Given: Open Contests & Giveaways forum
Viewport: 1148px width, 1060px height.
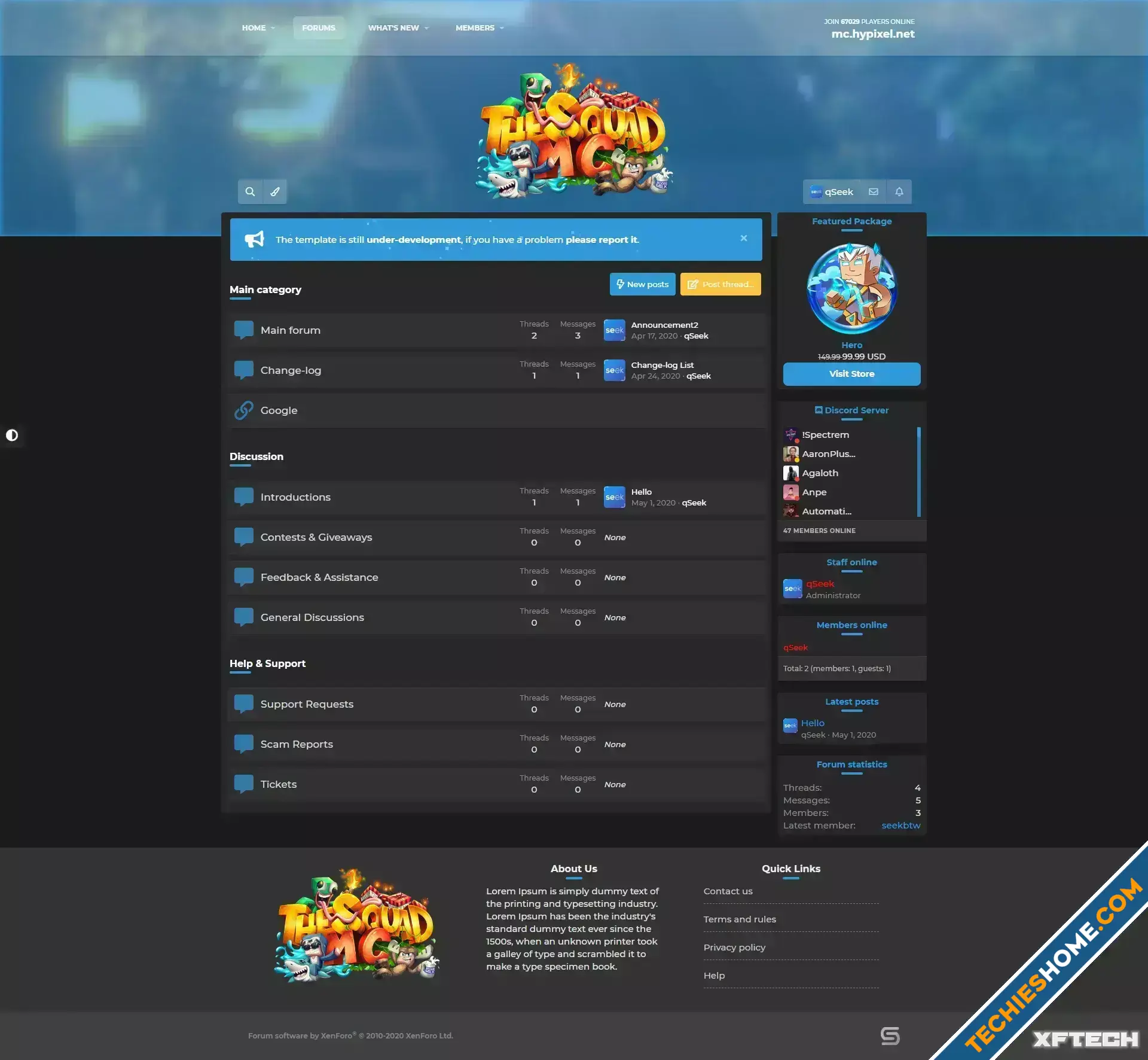Looking at the screenshot, I should (x=316, y=537).
